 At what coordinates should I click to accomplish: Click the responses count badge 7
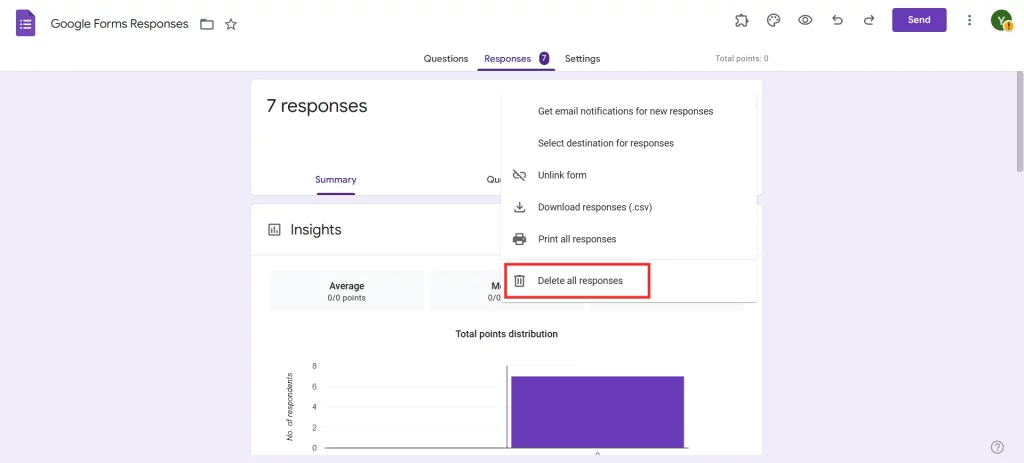[x=544, y=58]
